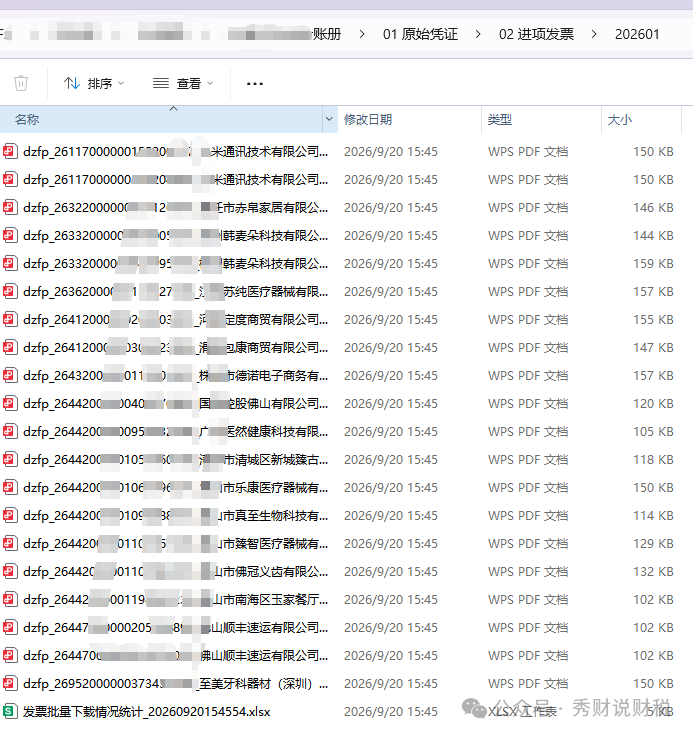Click modified date of 定度商贸 file
693x736 pixels.
tap(391, 320)
